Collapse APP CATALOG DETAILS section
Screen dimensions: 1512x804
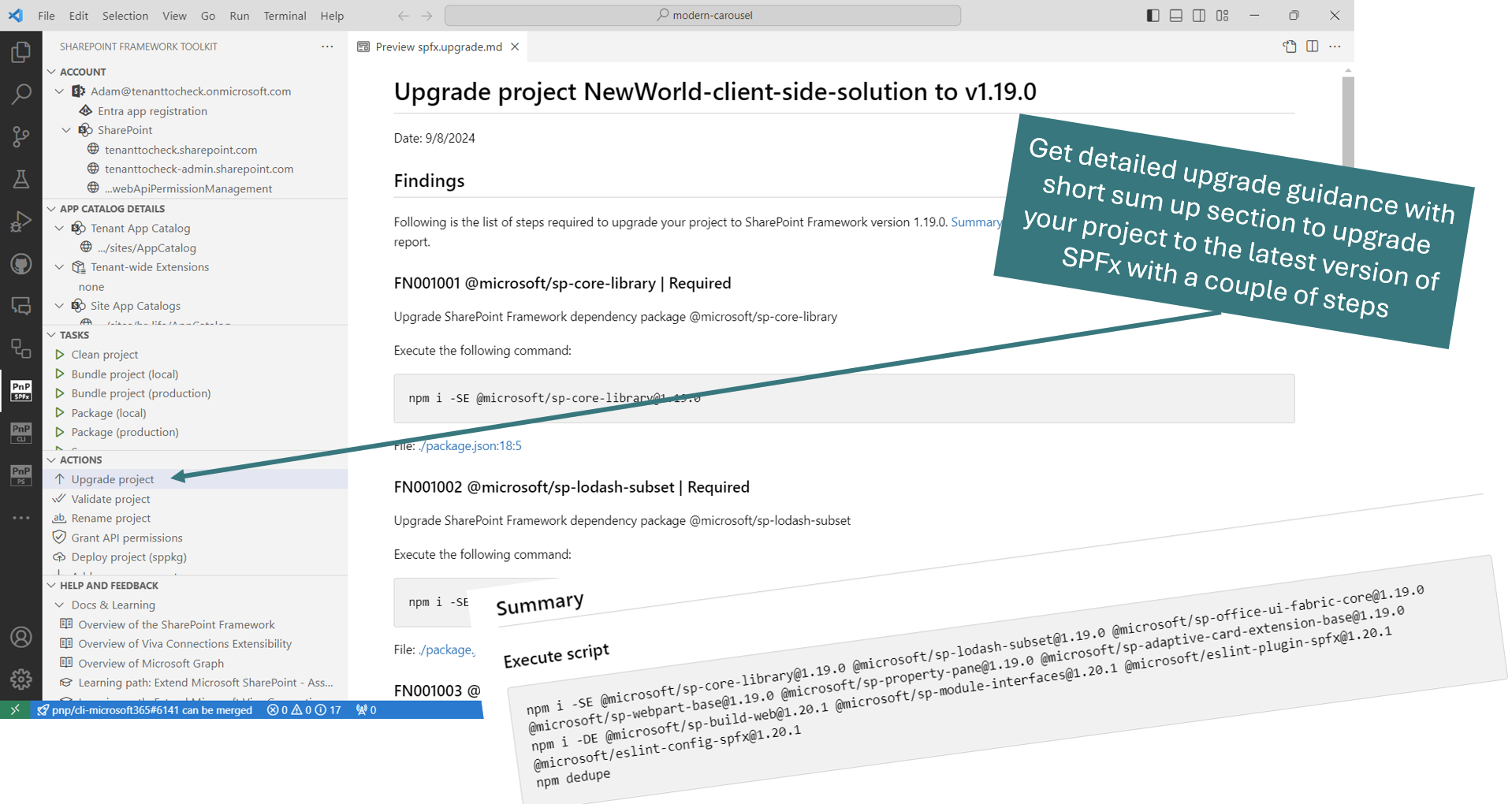(51, 209)
